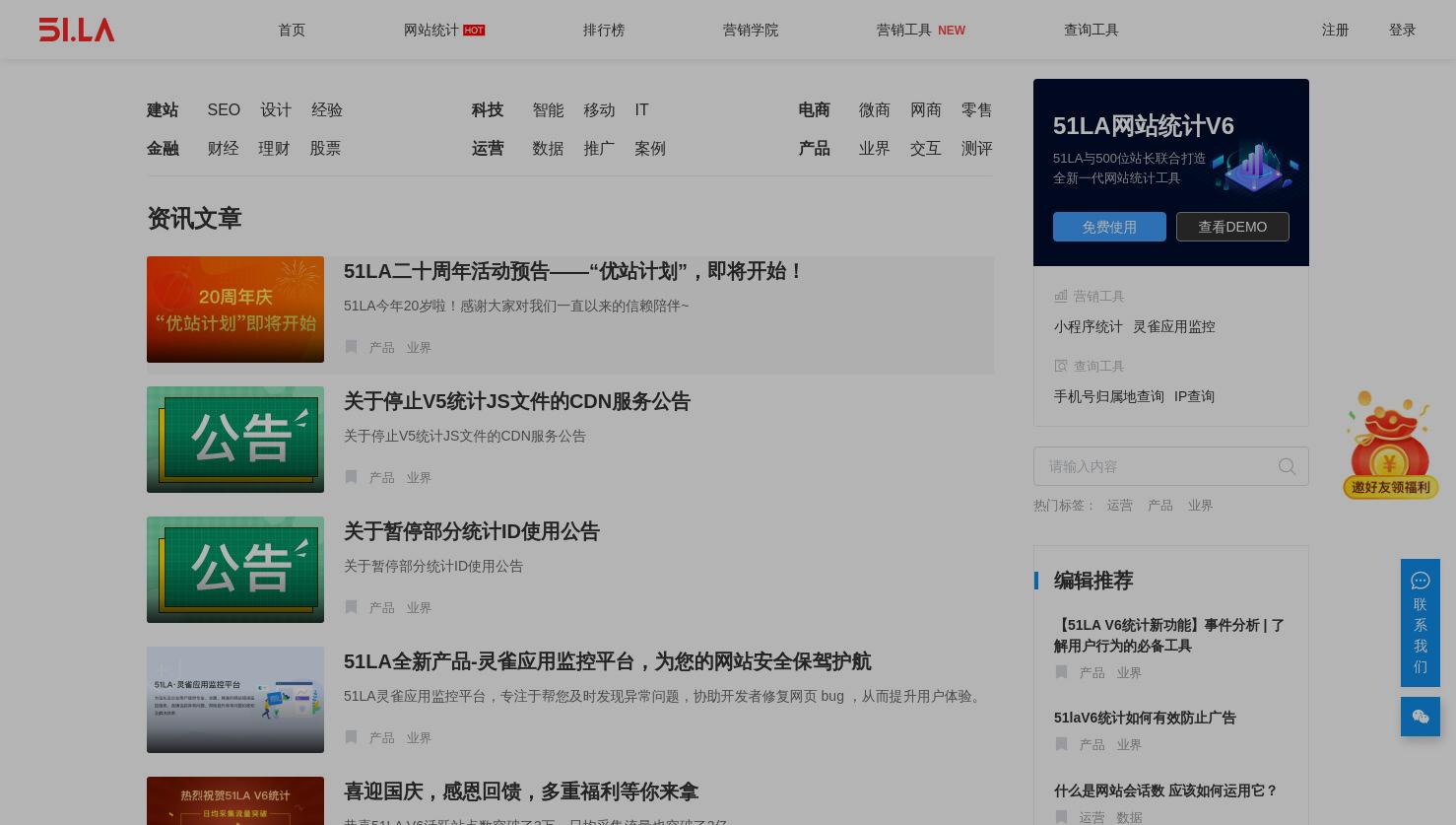Select the 科技 category heading

[488, 109]
